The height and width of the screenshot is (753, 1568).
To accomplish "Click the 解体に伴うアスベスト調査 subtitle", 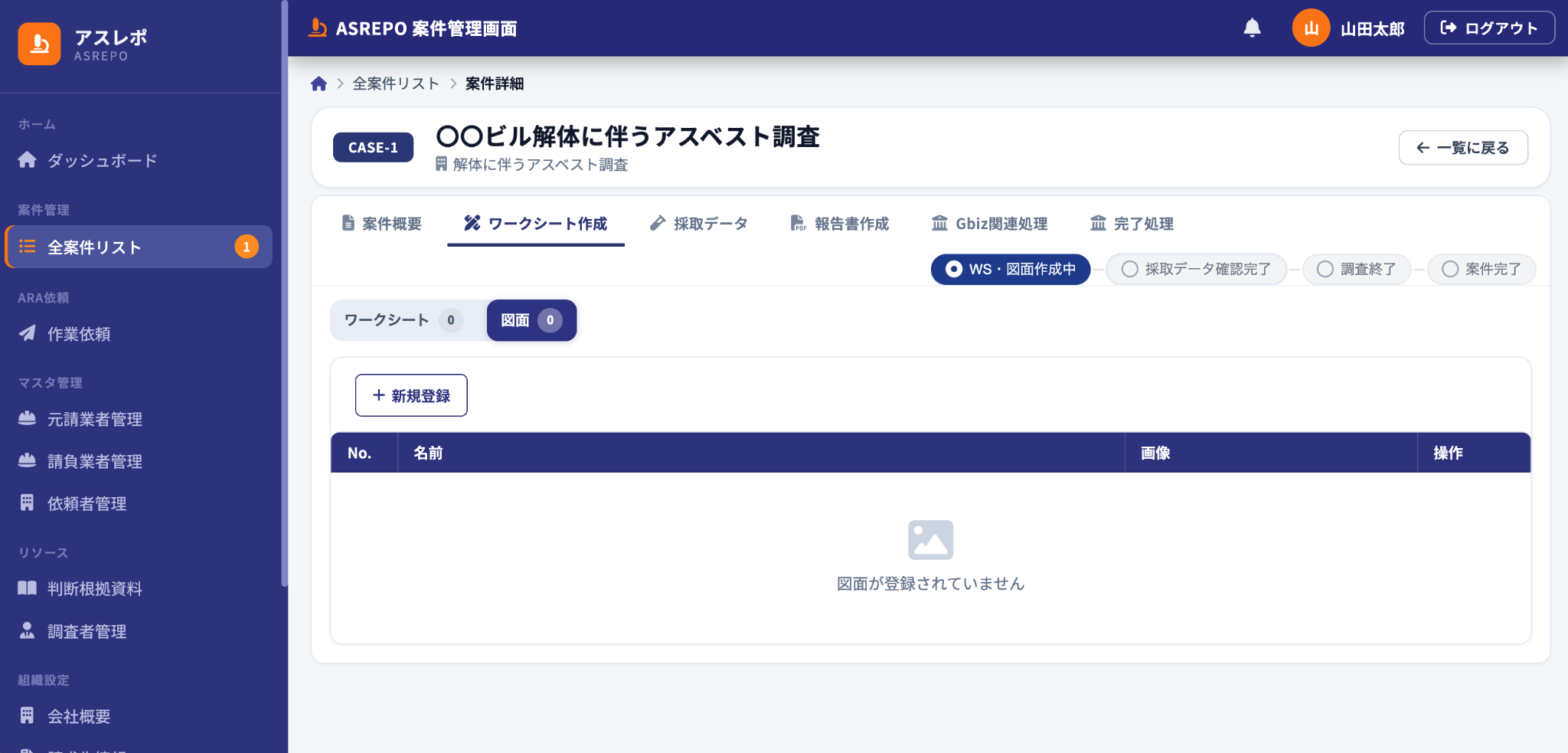I will 541,165.
